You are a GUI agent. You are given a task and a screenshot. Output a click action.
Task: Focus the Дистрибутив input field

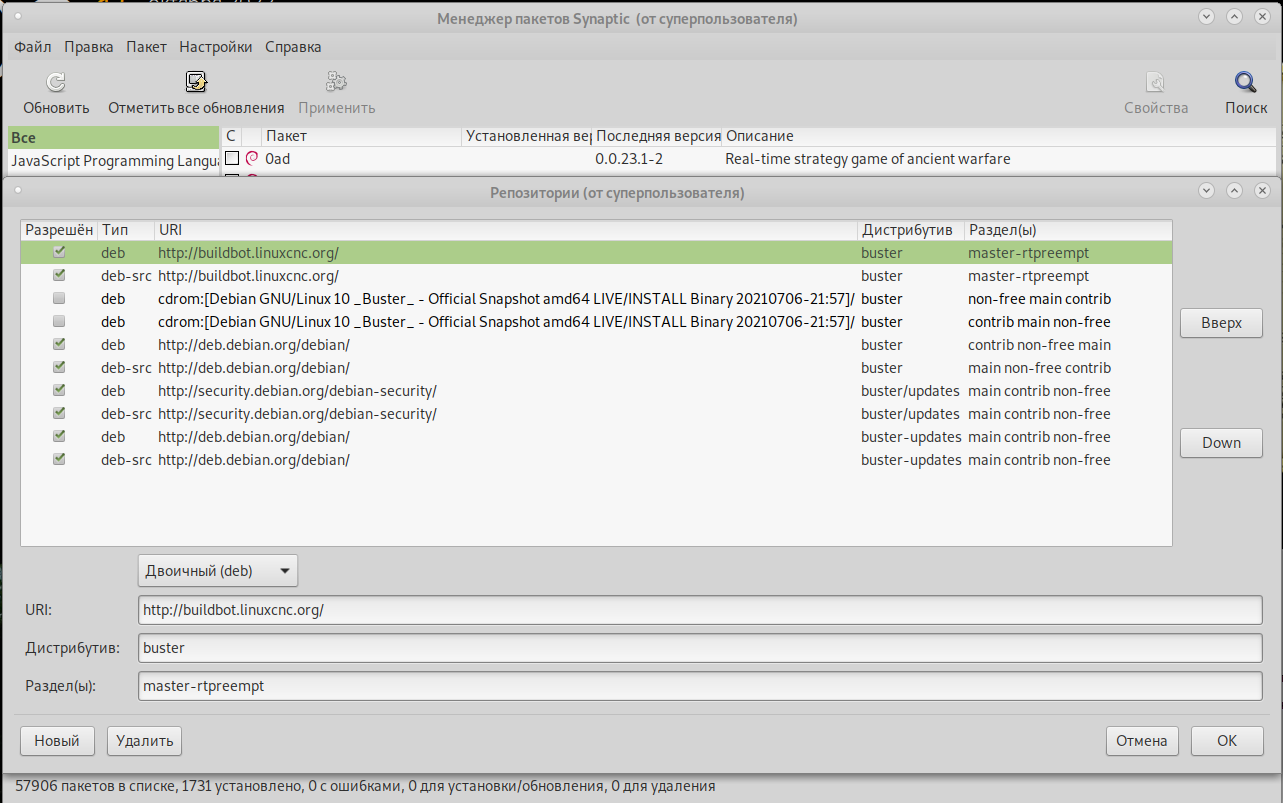[700, 647]
